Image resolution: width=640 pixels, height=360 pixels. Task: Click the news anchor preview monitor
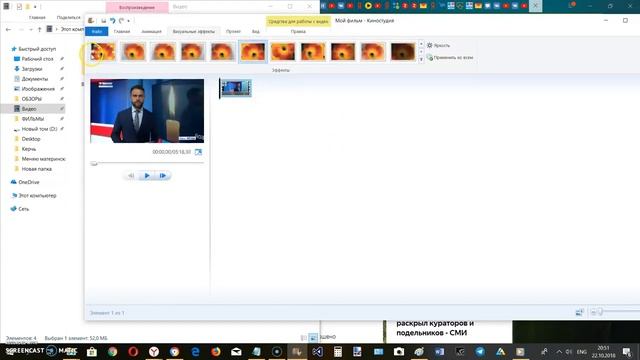click(x=147, y=111)
